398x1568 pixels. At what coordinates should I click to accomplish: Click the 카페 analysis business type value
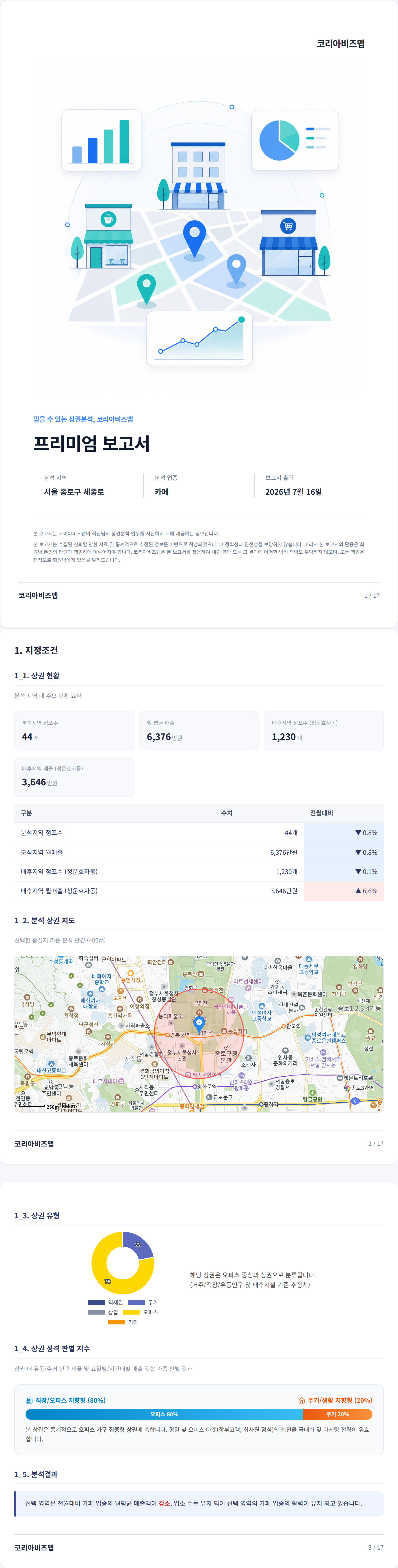[x=162, y=492]
